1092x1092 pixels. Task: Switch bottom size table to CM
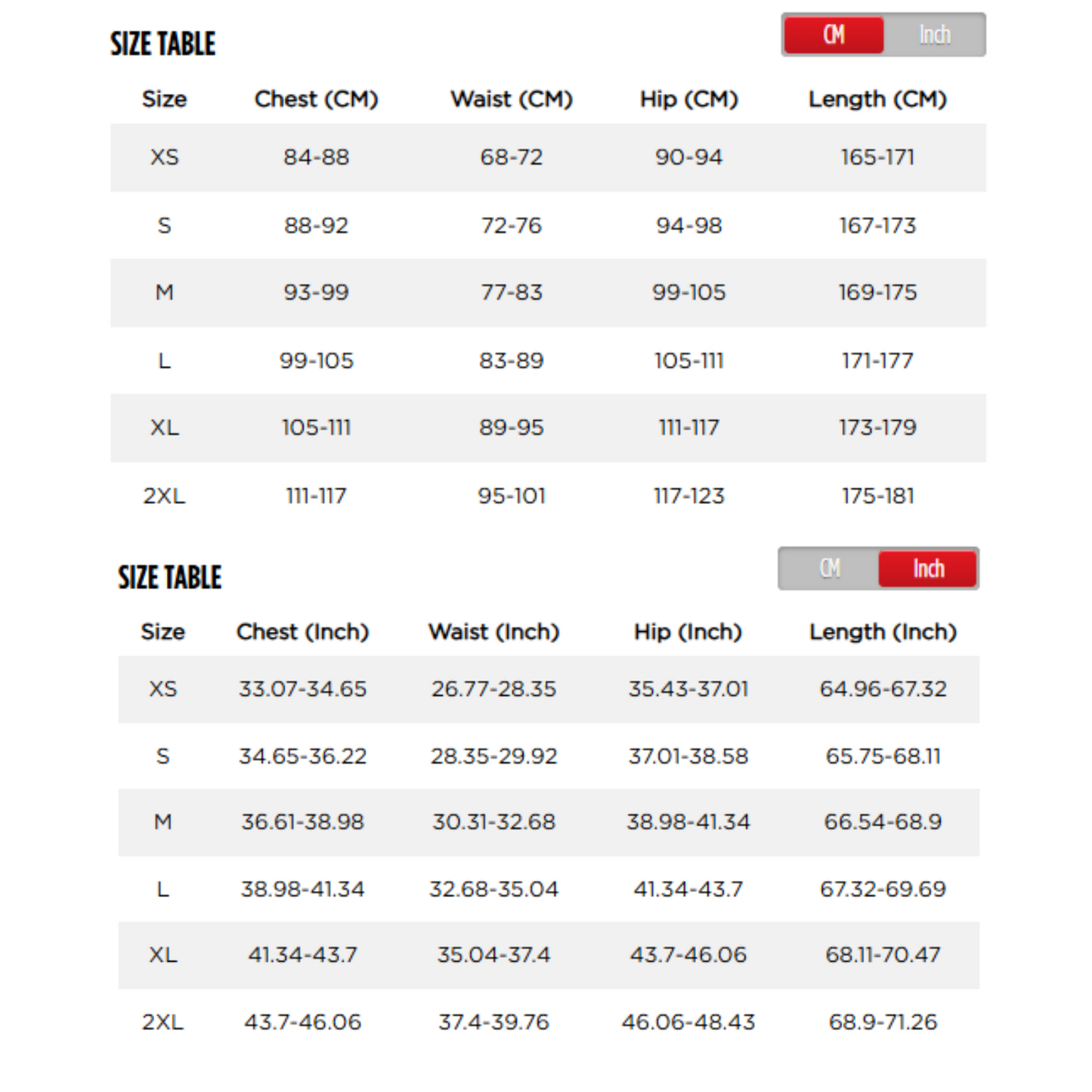[x=830, y=568]
